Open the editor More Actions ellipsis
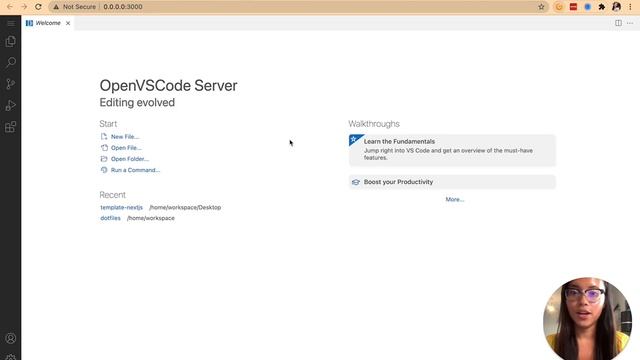The image size is (640, 360). 630,23
